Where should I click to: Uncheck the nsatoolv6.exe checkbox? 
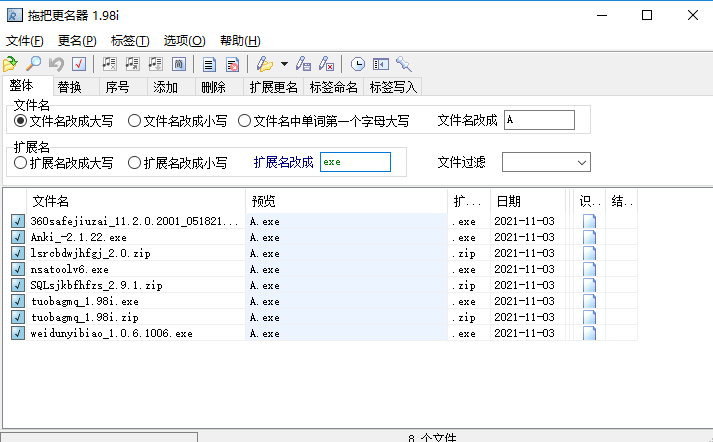pyautogui.click(x=18, y=269)
